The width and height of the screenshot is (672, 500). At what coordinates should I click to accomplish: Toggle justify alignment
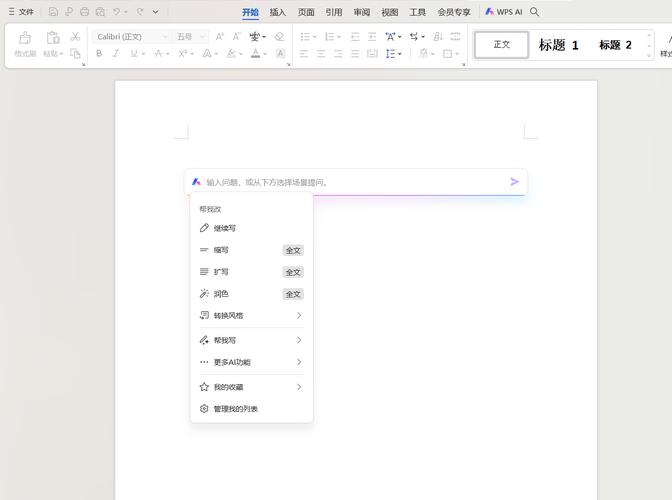click(x=355, y=54)
